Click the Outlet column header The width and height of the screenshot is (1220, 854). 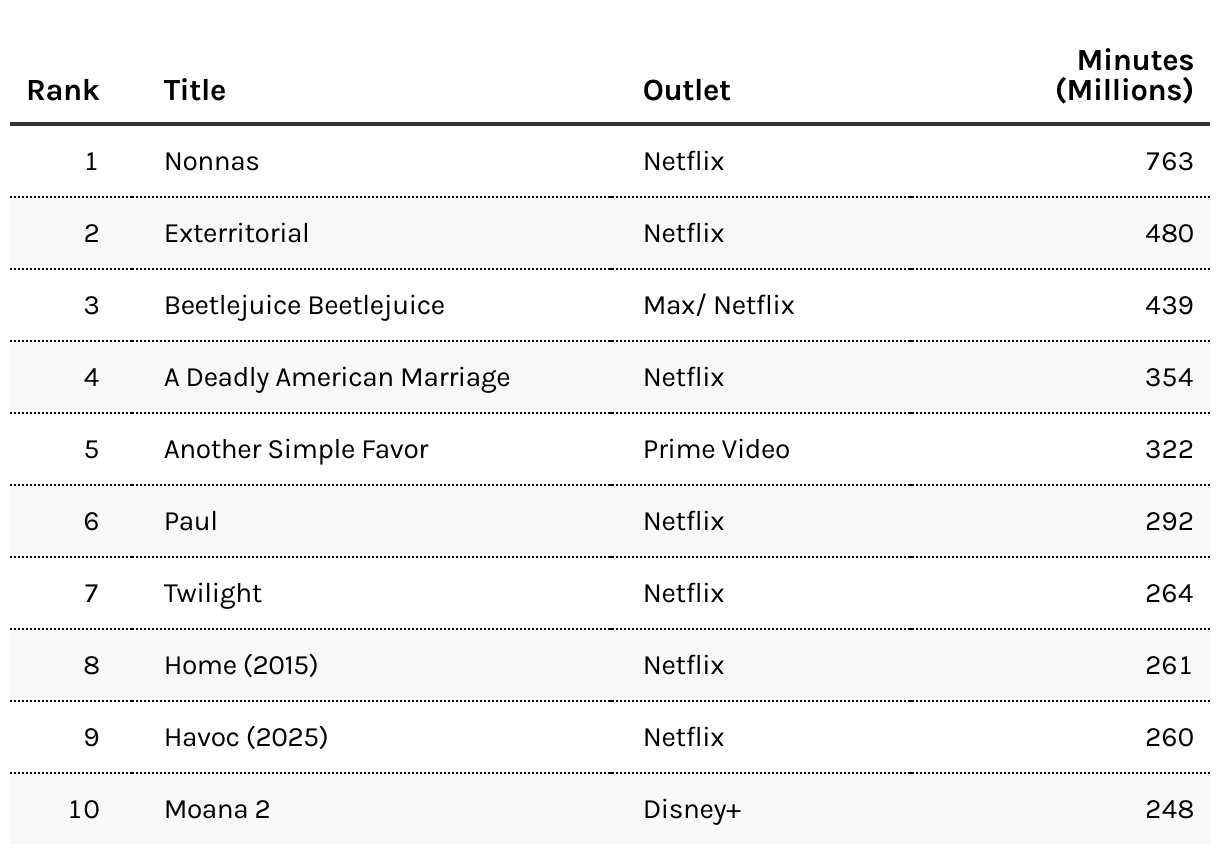pyautogui.click(x=686, y=90)
